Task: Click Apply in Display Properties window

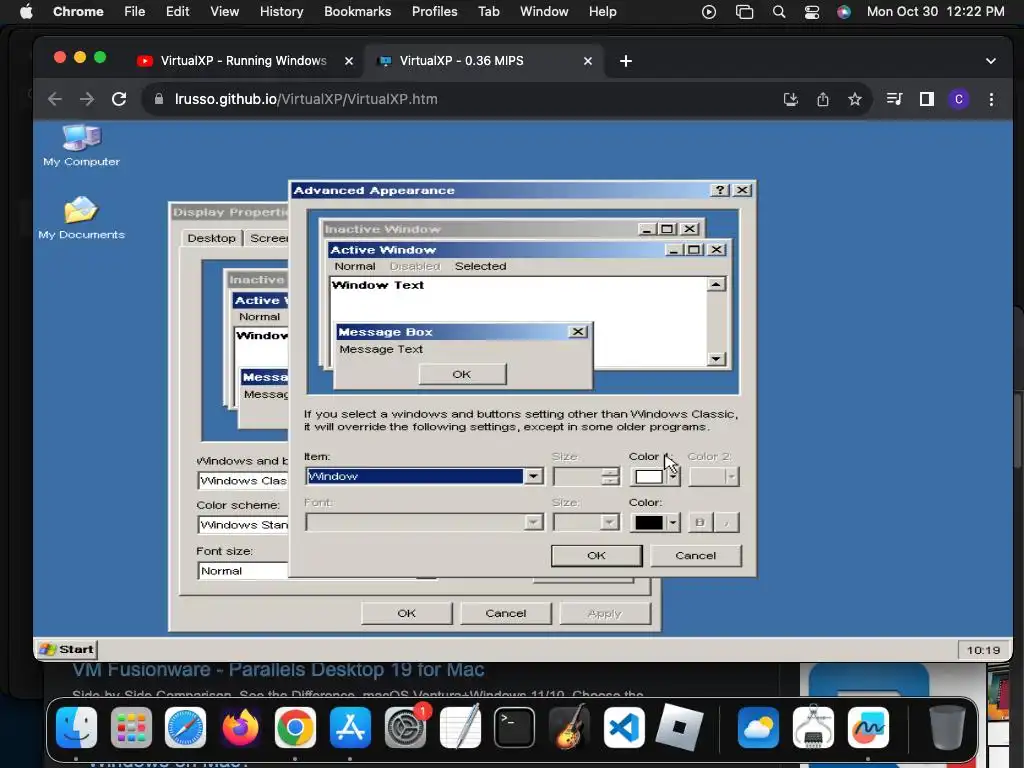Action: 605,613
